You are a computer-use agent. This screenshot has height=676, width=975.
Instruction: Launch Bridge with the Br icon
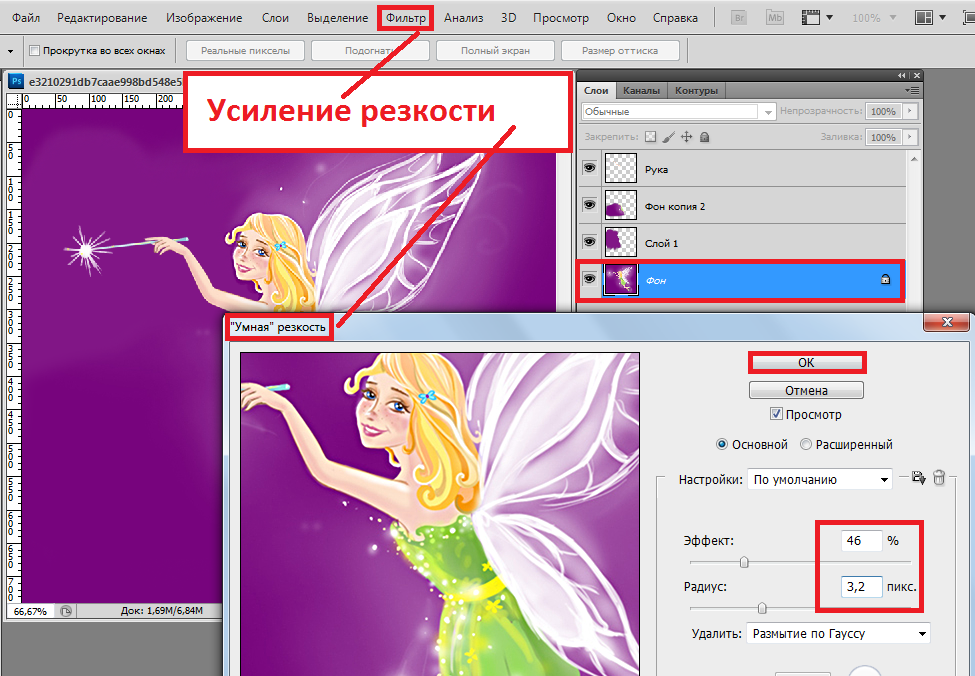740,18
